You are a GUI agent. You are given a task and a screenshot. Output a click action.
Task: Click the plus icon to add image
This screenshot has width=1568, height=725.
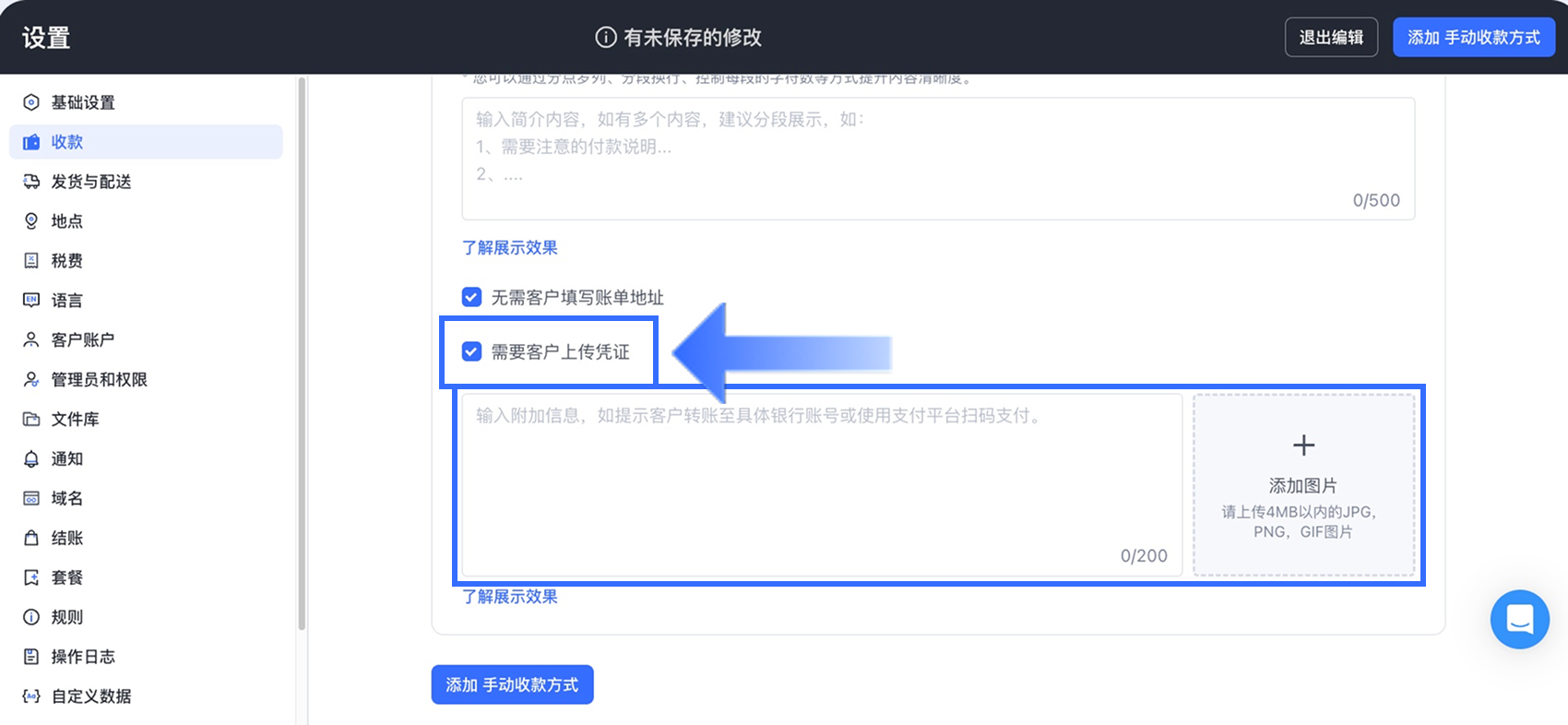coord(1303,446)
